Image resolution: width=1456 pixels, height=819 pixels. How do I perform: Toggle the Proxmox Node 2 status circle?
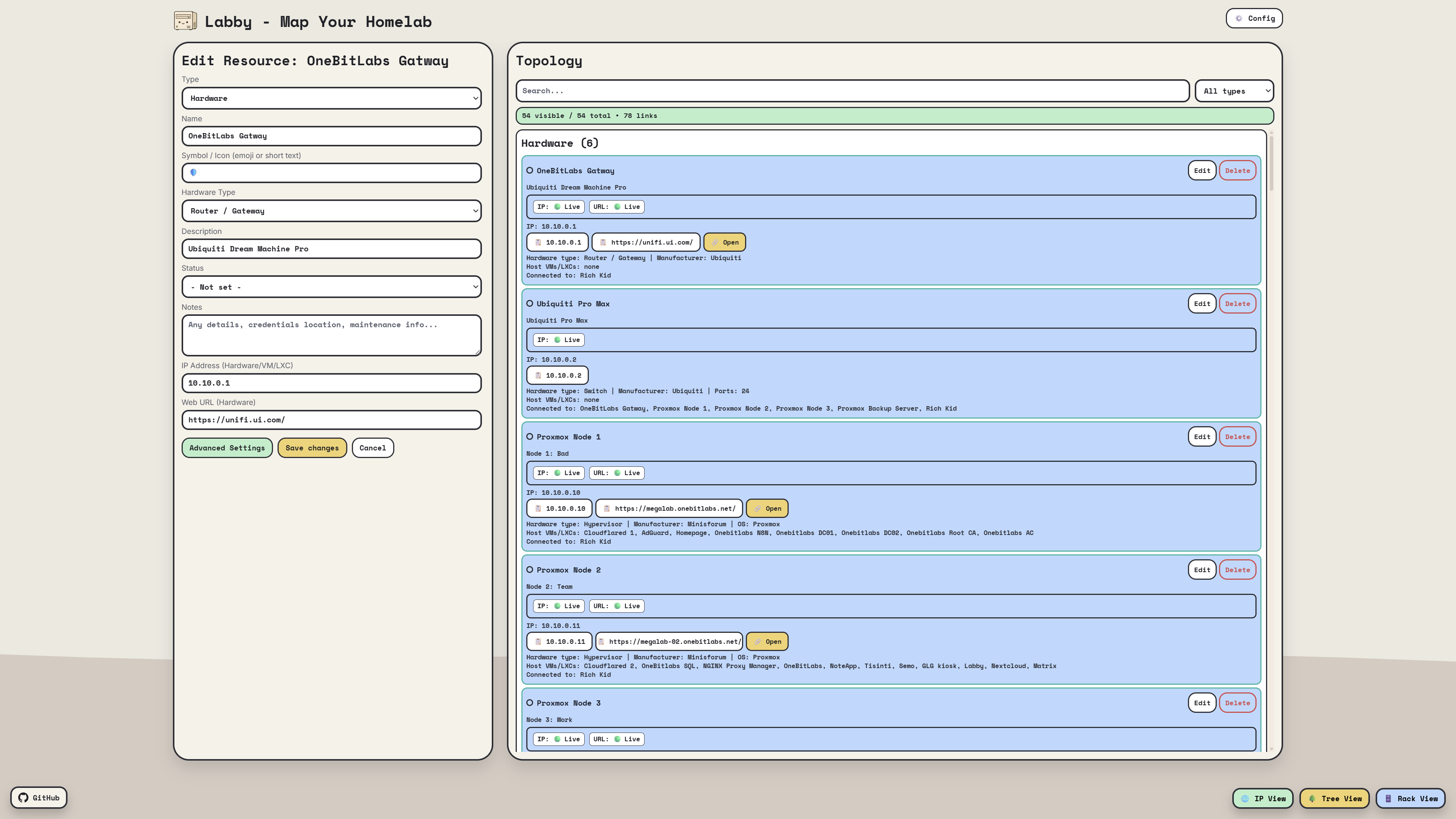tap(530, 570)
